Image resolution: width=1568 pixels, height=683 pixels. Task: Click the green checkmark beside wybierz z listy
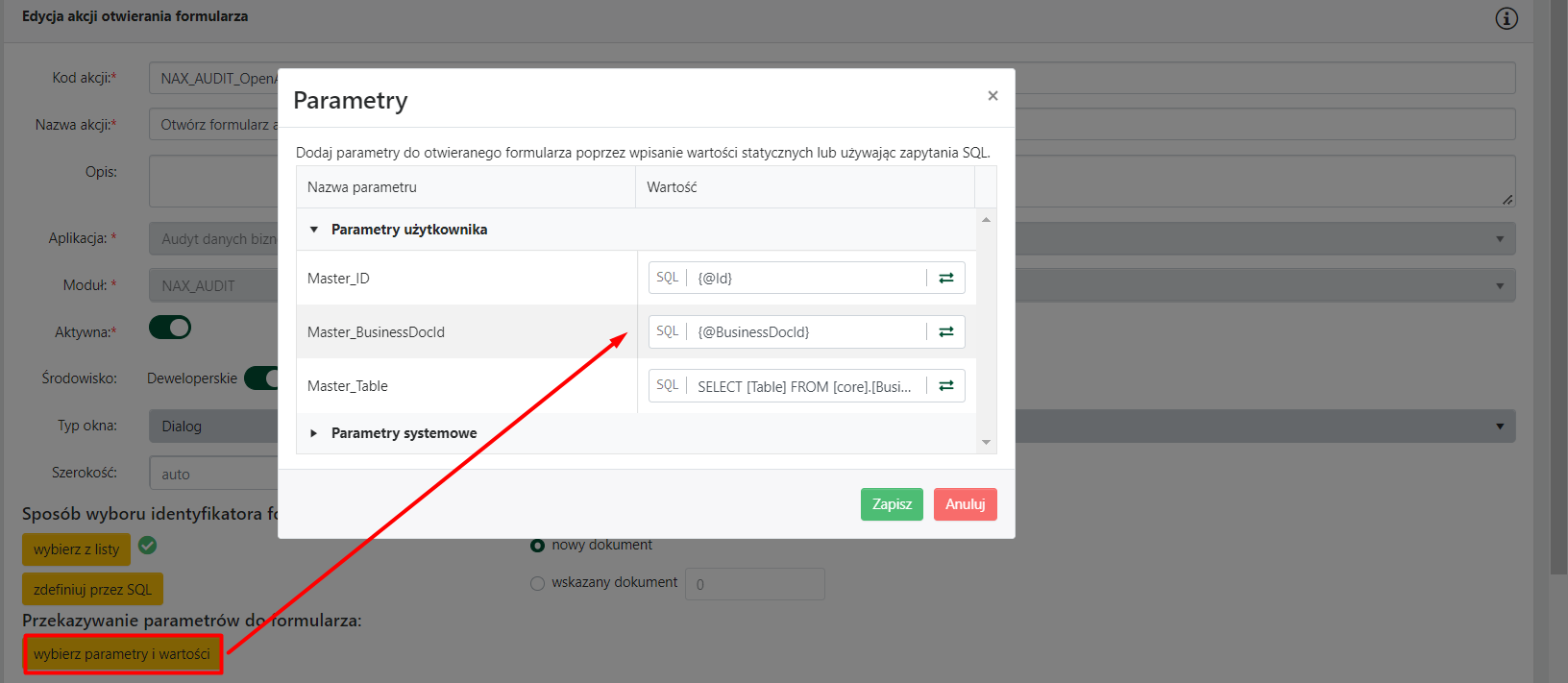(147, 546)
